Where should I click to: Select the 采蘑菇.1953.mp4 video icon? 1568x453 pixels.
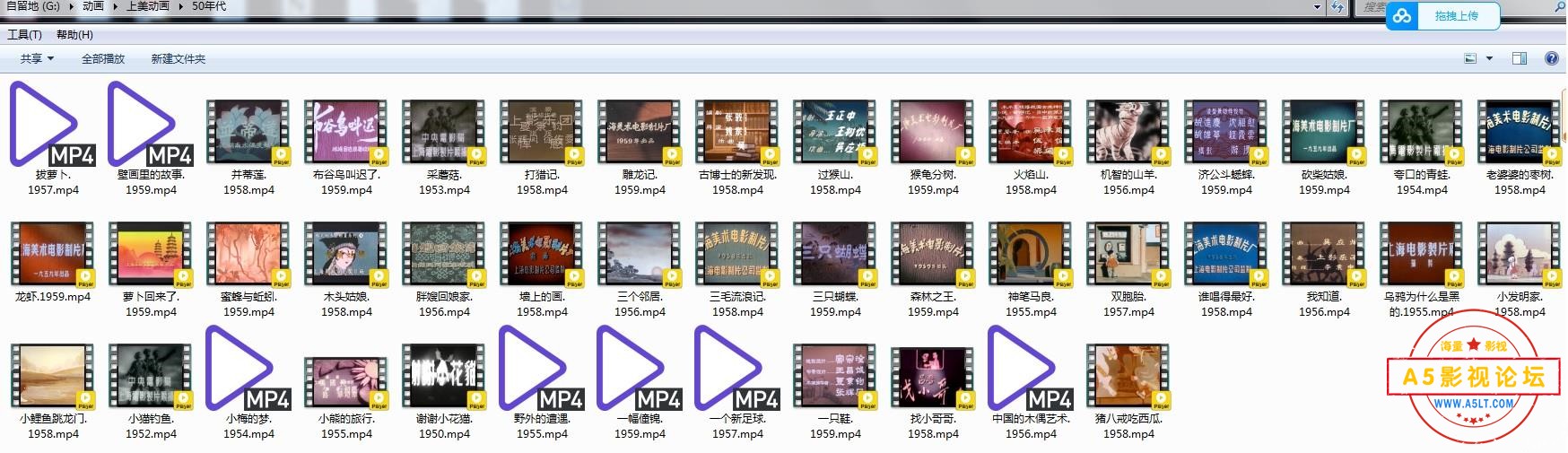tap(444, 133)
